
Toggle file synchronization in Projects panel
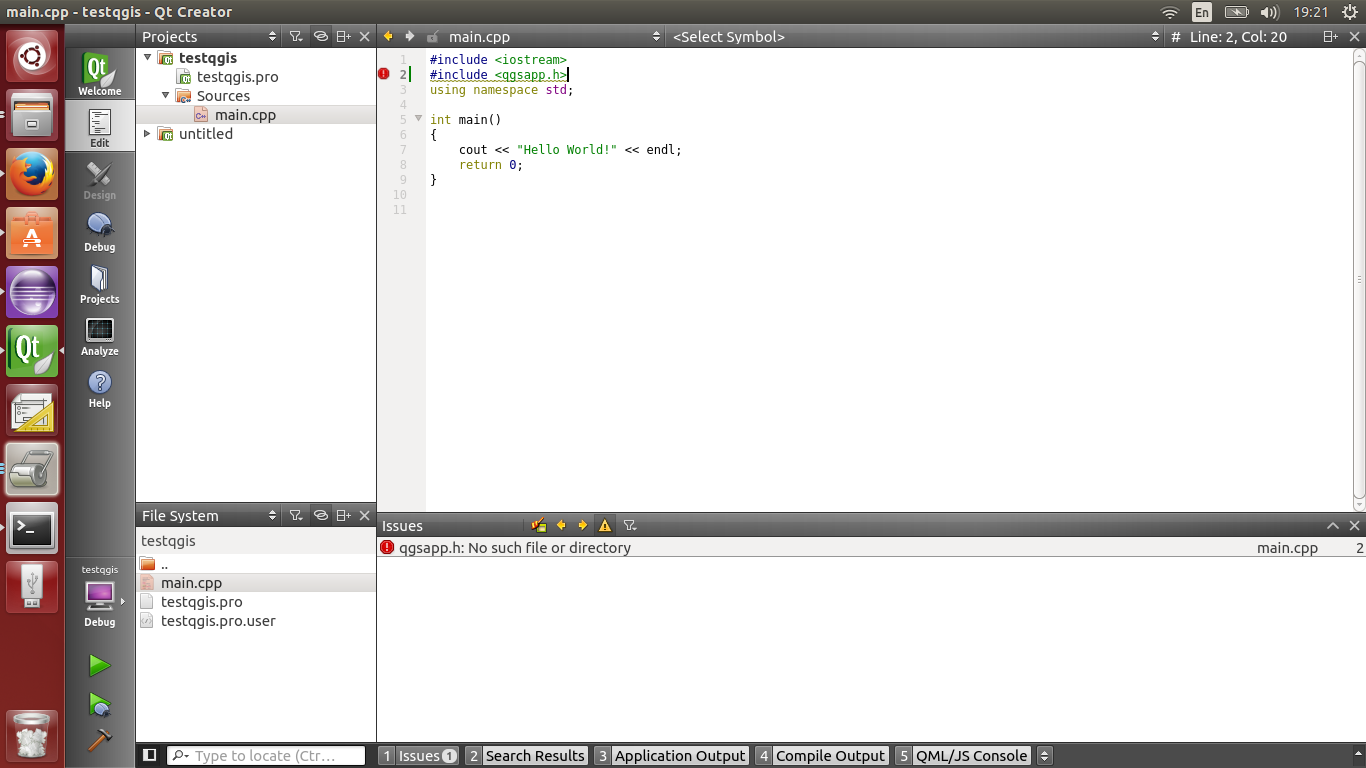[320, 36]
